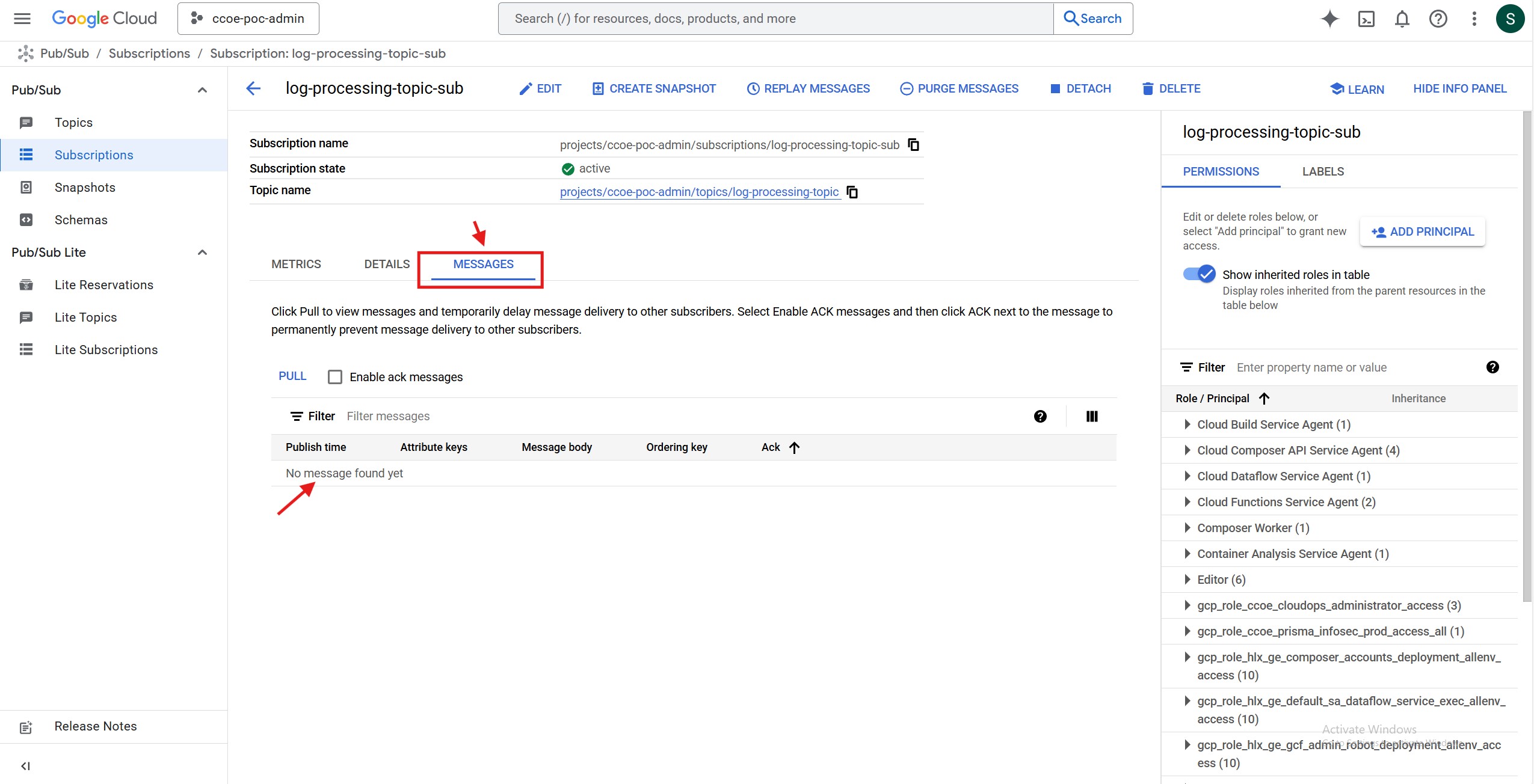Expand the Cloud Build Service Agent role
Image resolution: width=1534 pixels, height=784 pixels.
(1187, 424)
